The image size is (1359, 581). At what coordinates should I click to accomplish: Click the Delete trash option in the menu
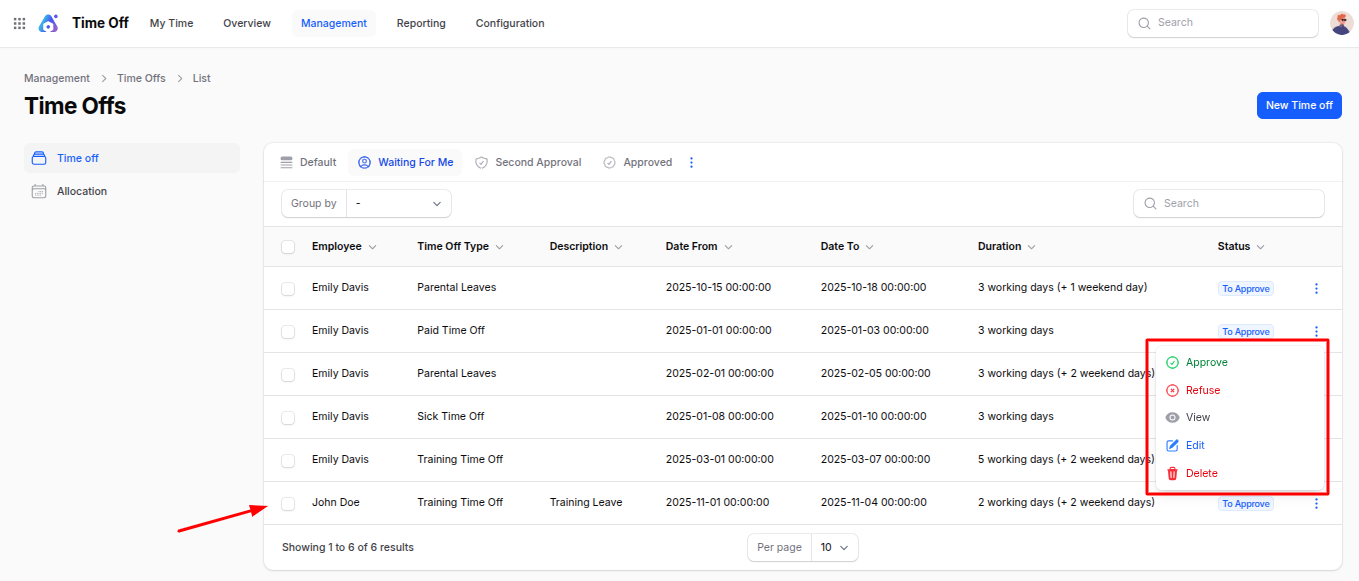[x=1201, y=473]
